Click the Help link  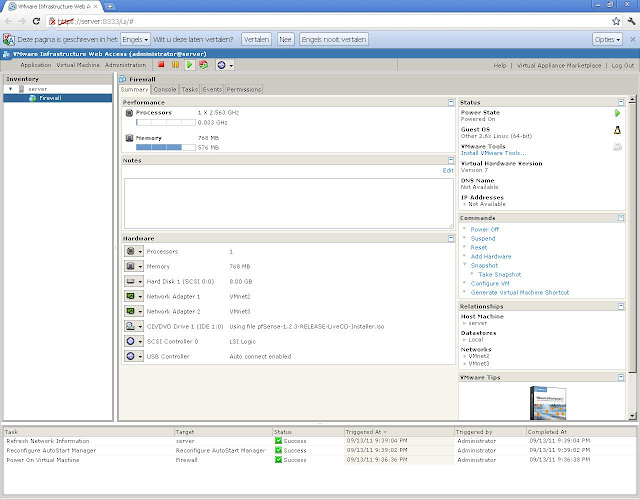click(x=499, y=65)
